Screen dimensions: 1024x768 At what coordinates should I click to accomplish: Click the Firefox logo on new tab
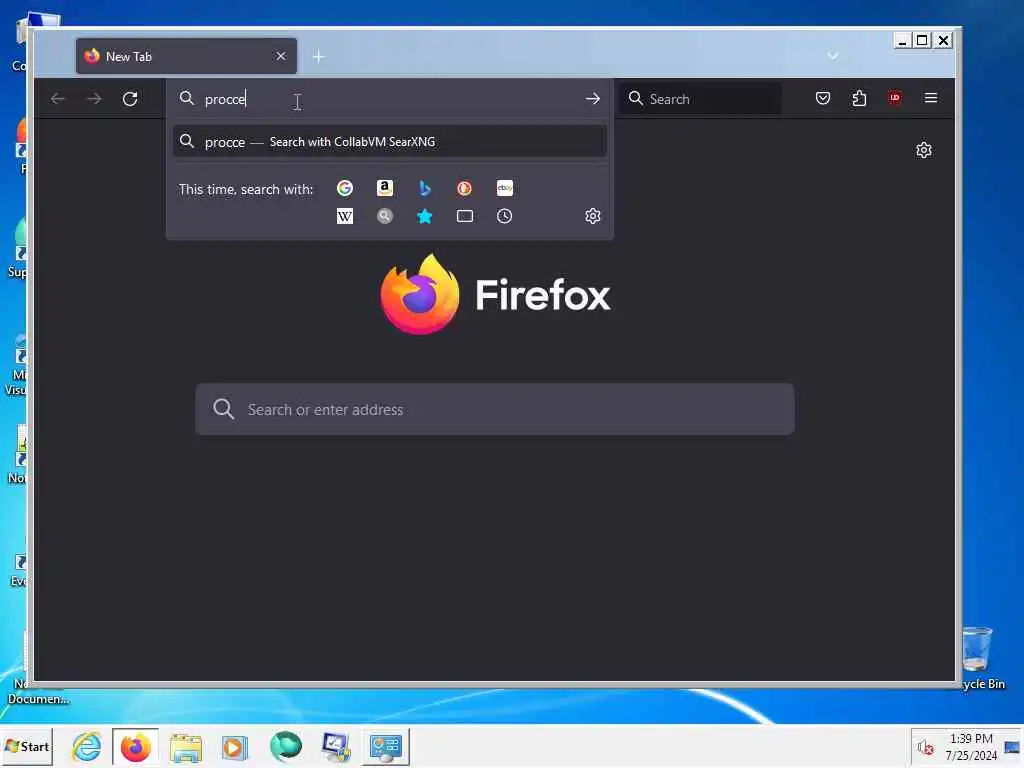coord(495,295)
